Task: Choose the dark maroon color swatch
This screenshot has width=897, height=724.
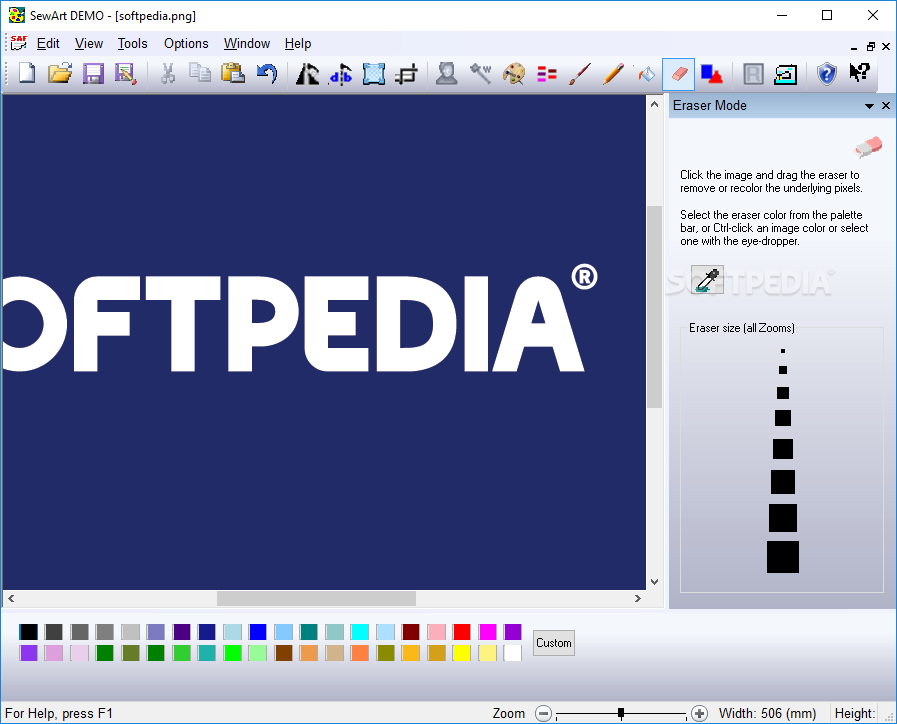Action: [x=411, y=632]
